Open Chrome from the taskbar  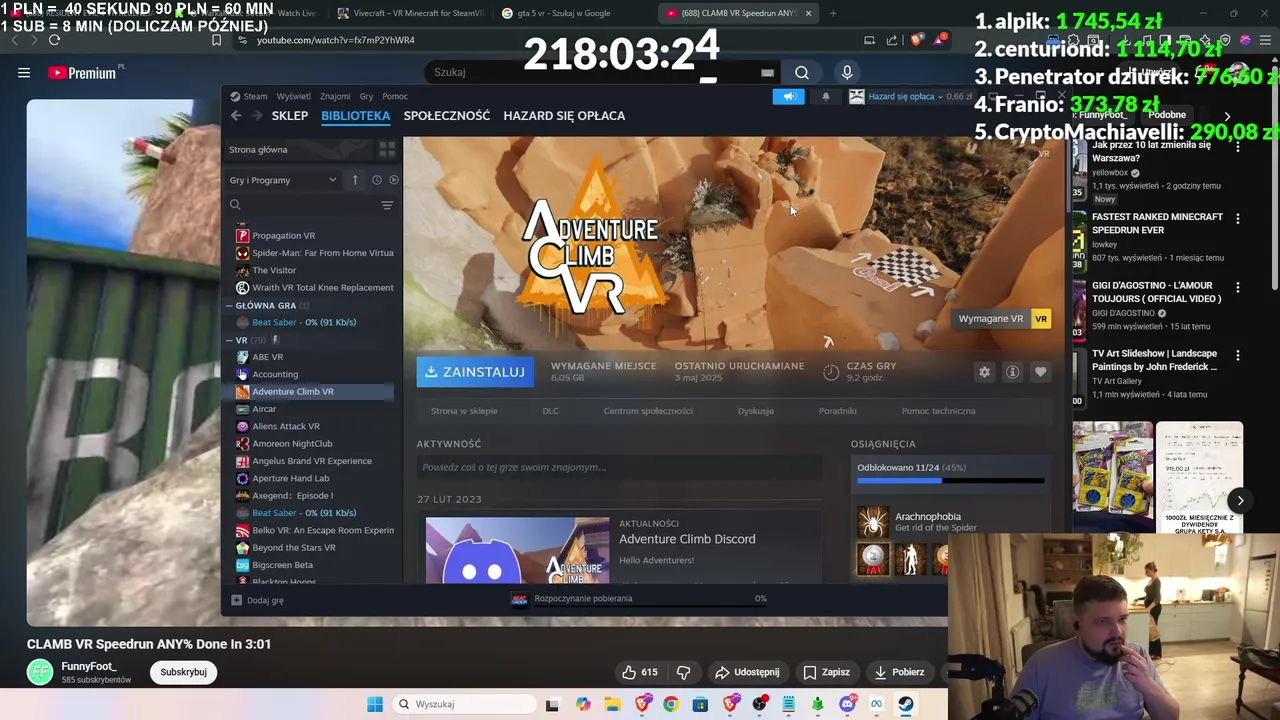pyautogui.click(x=671, y=704)
